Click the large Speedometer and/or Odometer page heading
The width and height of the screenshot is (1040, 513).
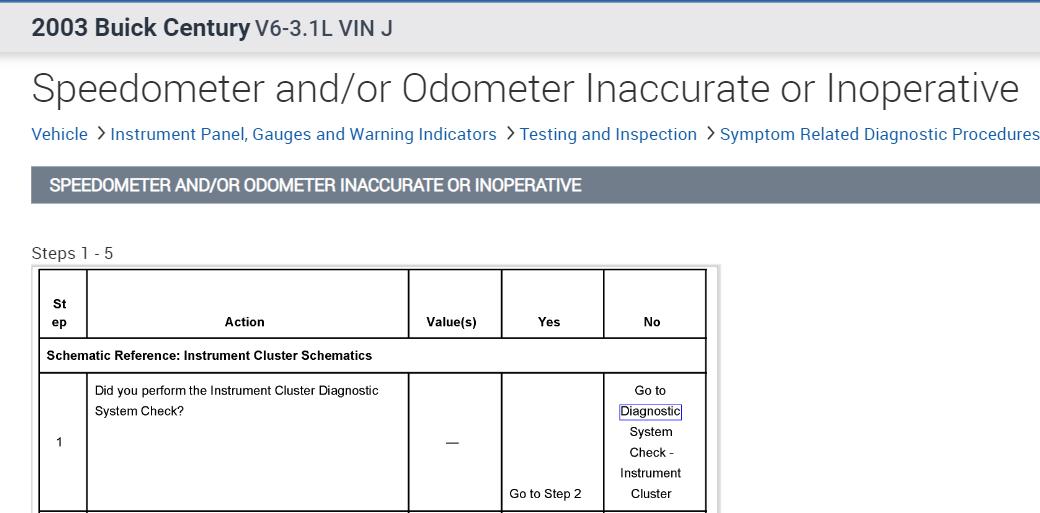pos(525,89)
